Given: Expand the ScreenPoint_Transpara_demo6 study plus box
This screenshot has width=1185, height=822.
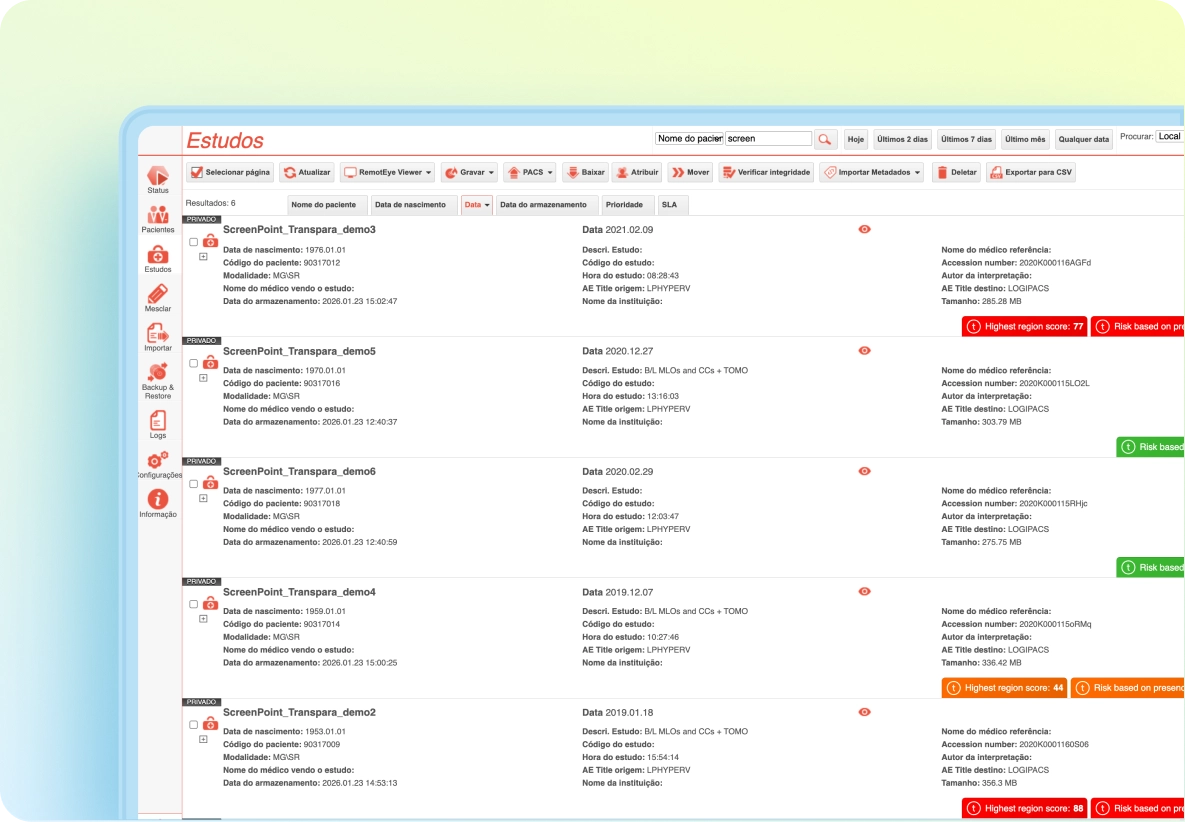Looking at the screenshot, I should click(x=203, y=498).
